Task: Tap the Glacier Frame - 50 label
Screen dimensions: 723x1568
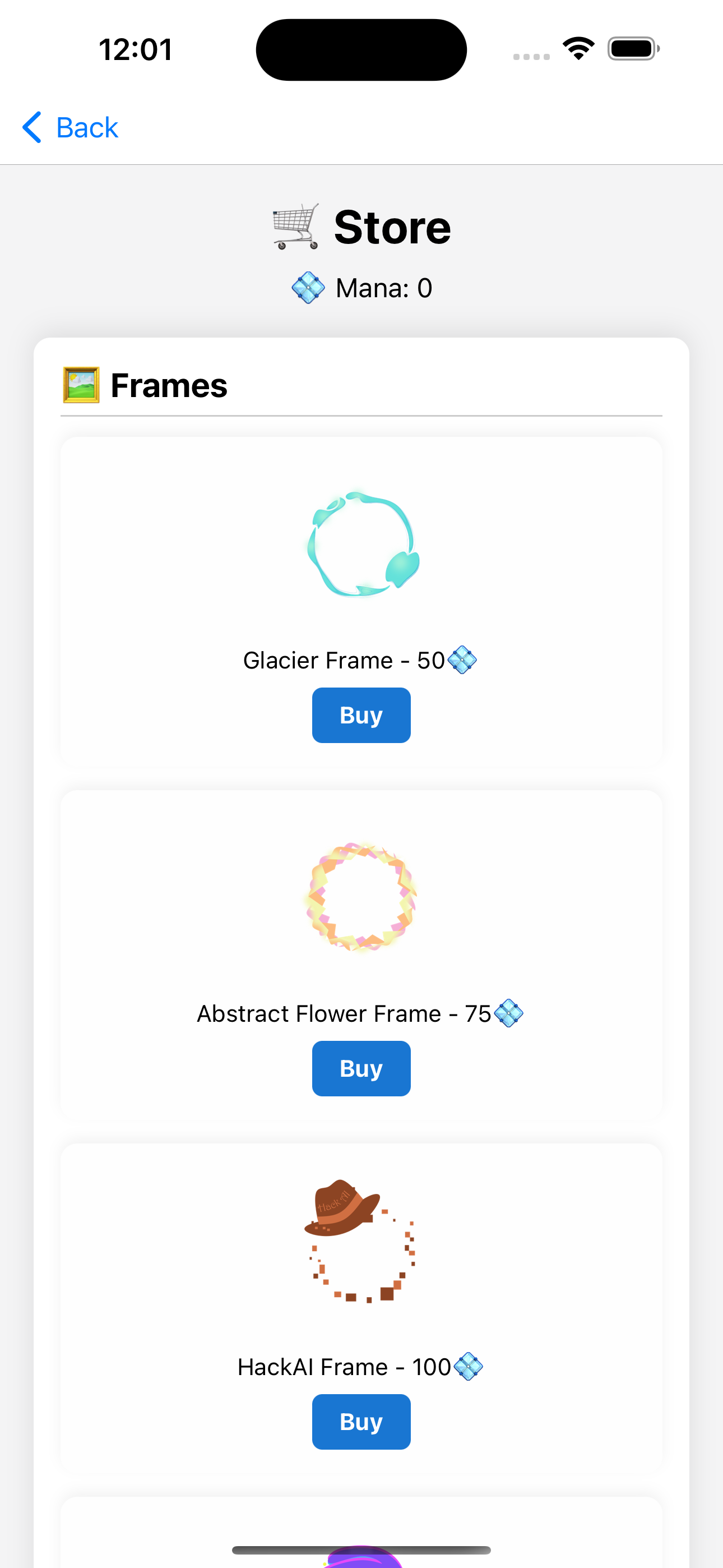Action: pos(344,661)
